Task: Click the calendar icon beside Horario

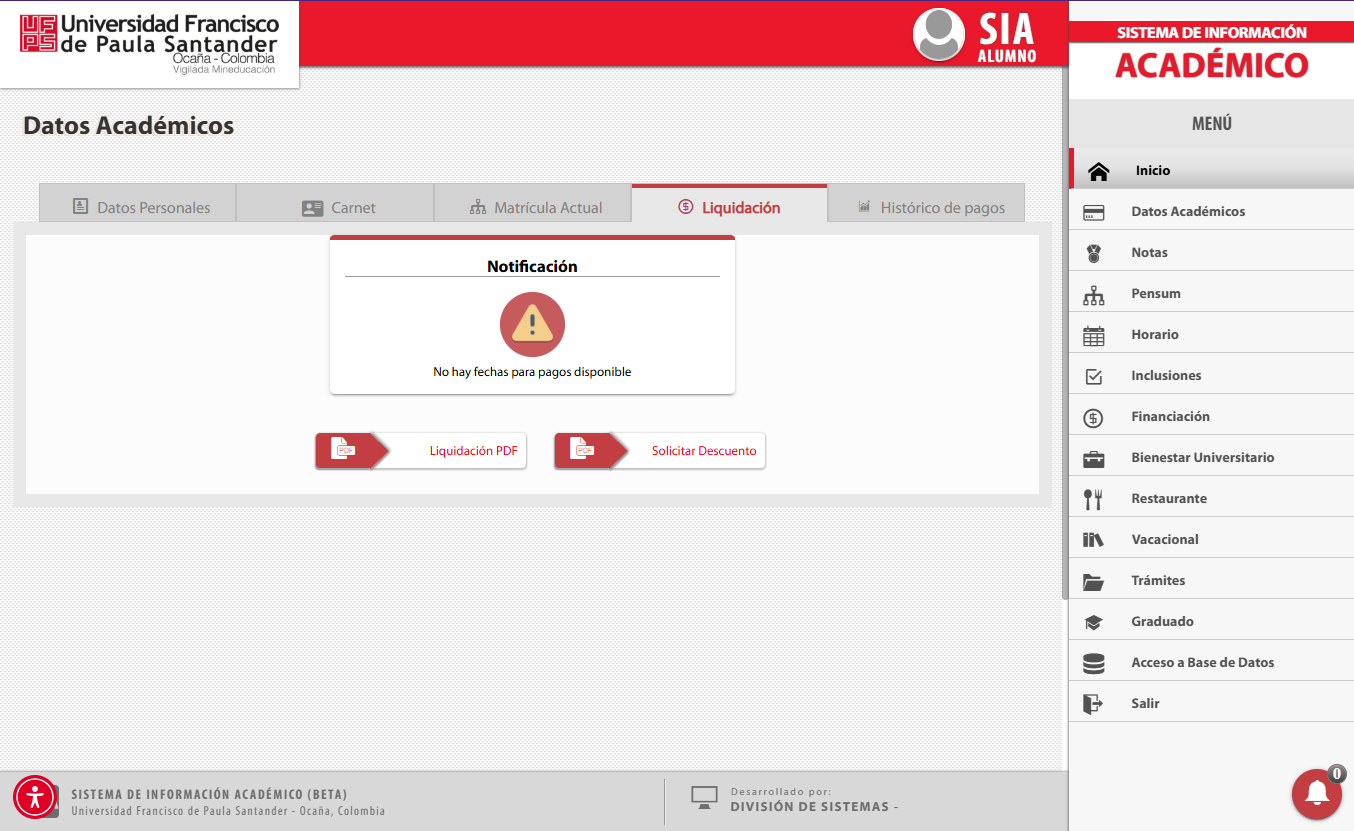Action: click(1094, 336)
